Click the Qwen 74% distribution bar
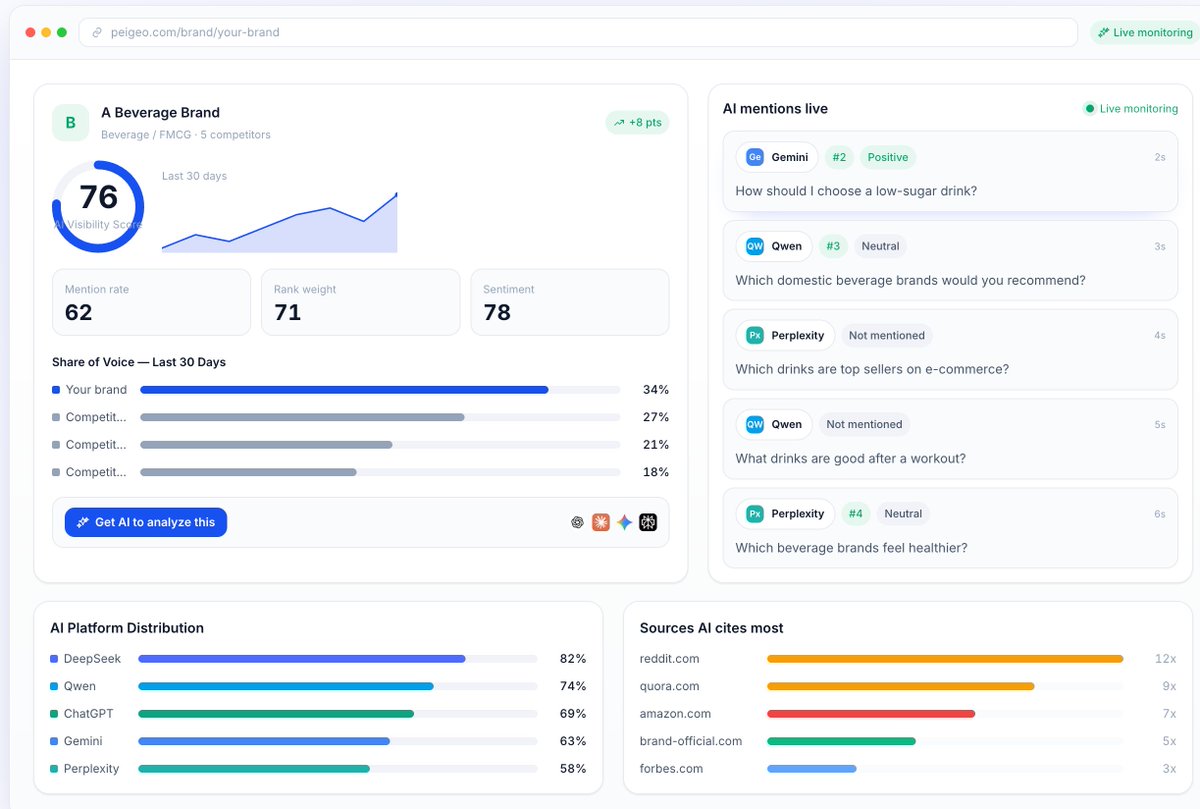The height and width of the screenshot is (809, 1200). click(286, 686)
